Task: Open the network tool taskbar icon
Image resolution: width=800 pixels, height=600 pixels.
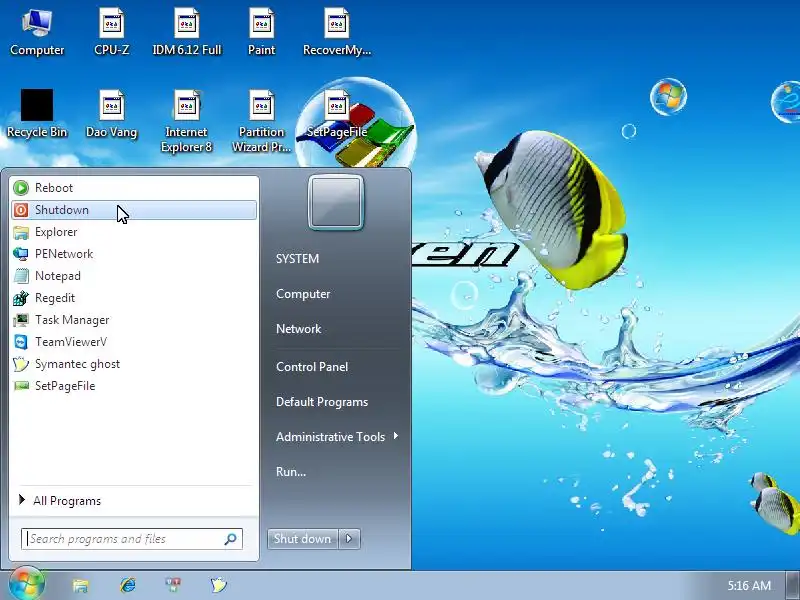Action: coord(173,585)
